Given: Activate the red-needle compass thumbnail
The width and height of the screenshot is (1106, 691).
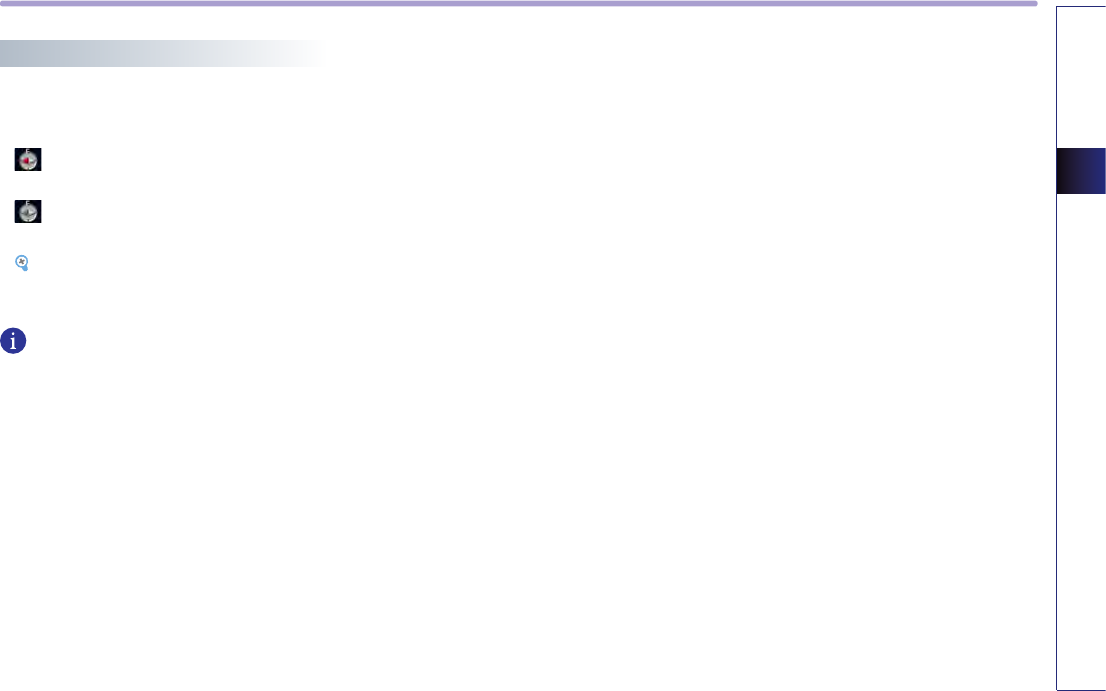Looking at the screenshot, I should (x=28, y=159).
